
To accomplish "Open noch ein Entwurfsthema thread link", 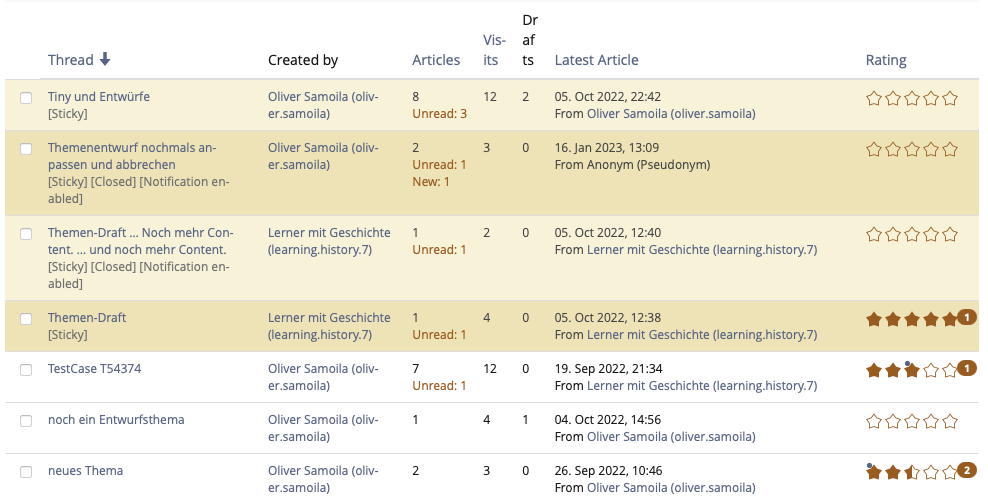I will [x=116, y=420].
